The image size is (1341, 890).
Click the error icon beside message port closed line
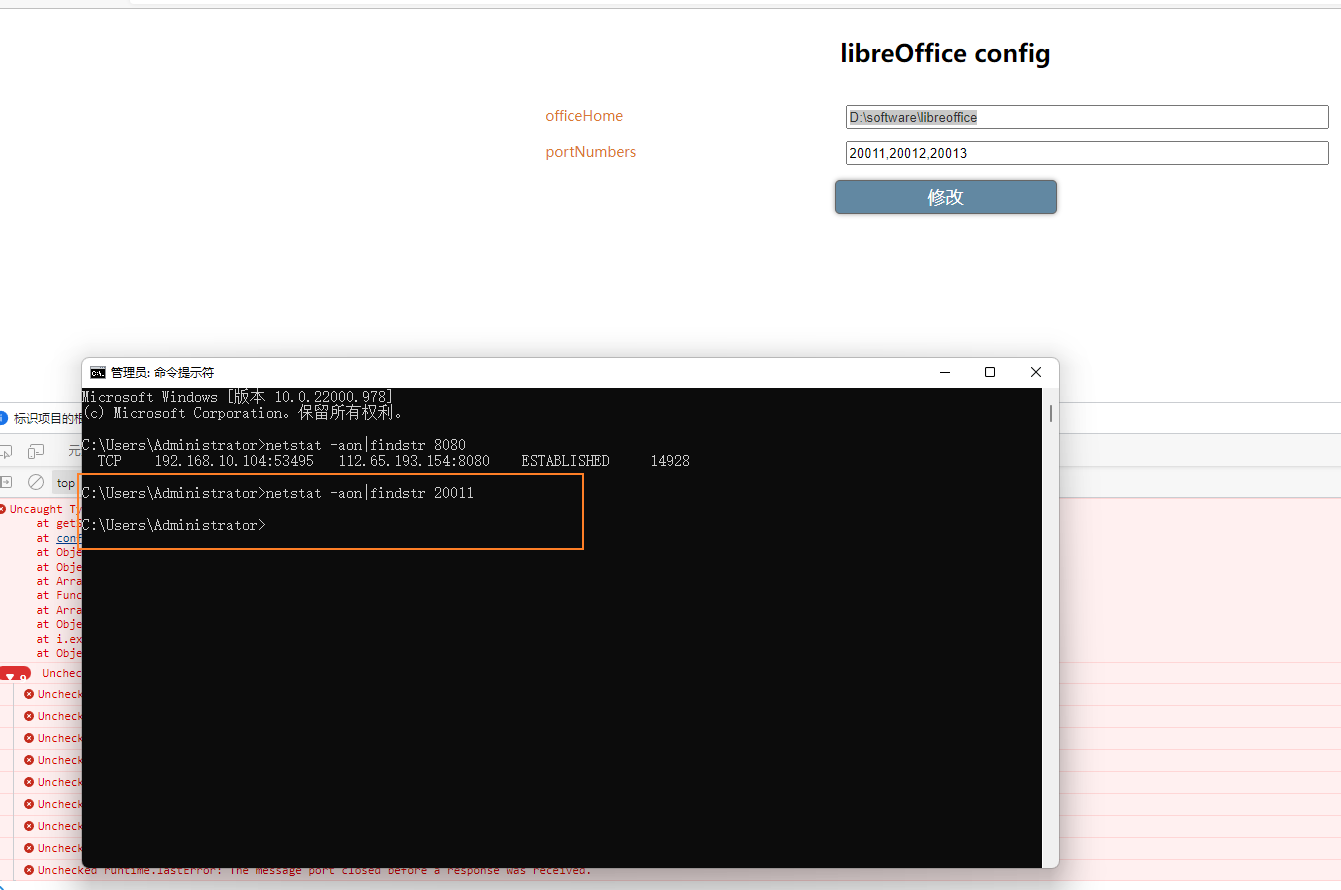[x=29, y=870]
